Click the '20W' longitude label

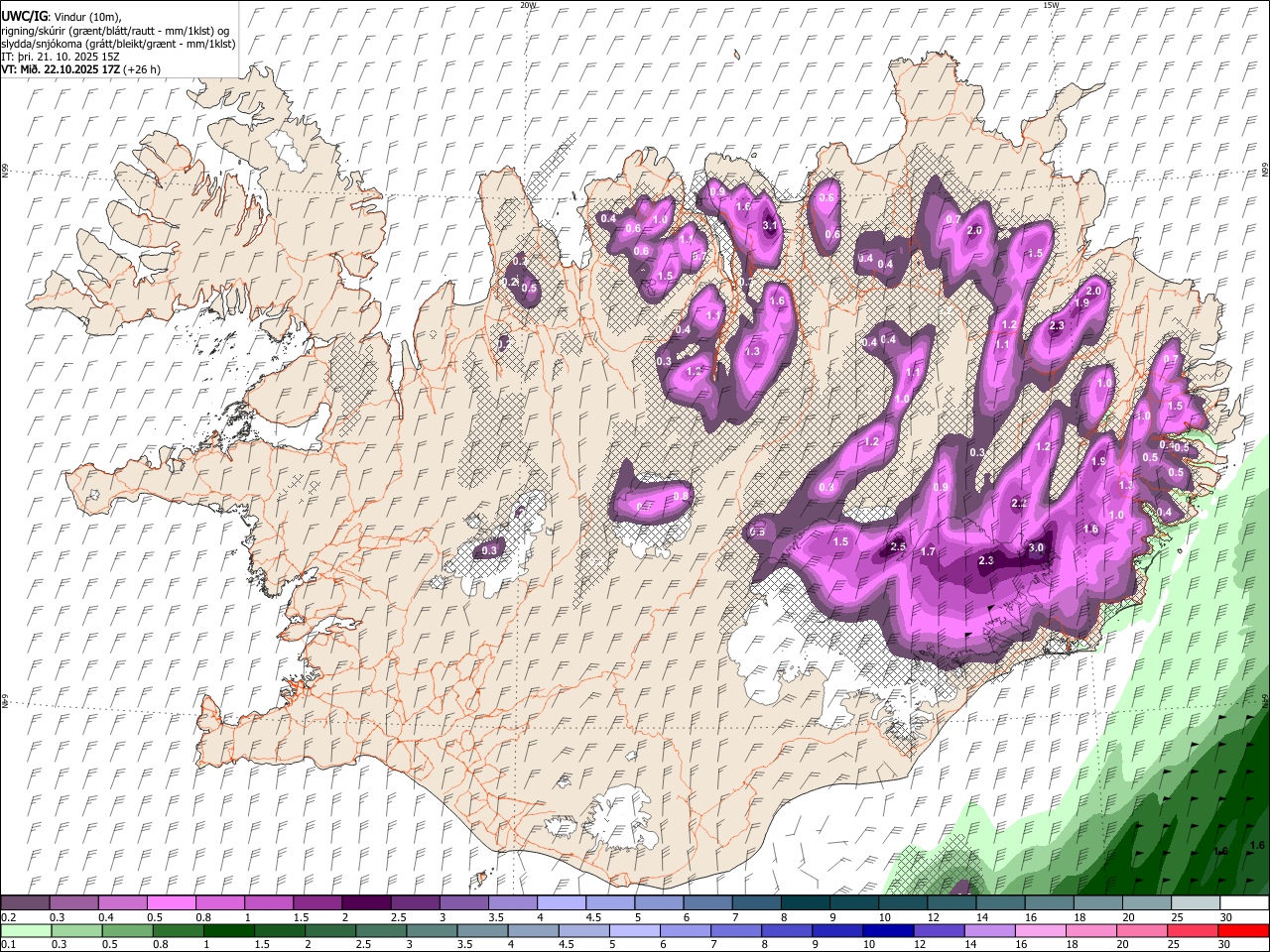point(529,5)
